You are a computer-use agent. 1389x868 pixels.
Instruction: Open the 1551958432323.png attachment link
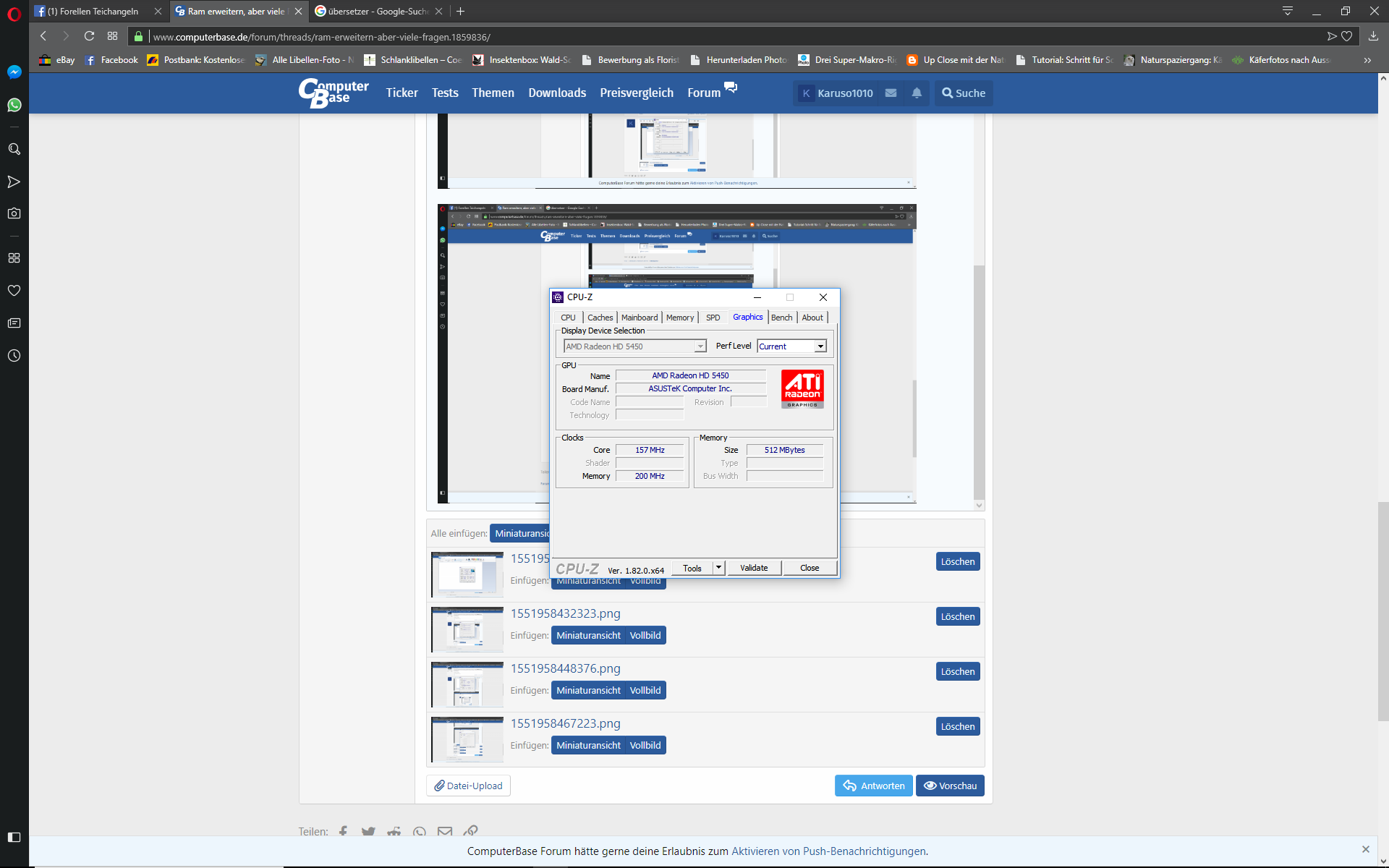(565, 613)
